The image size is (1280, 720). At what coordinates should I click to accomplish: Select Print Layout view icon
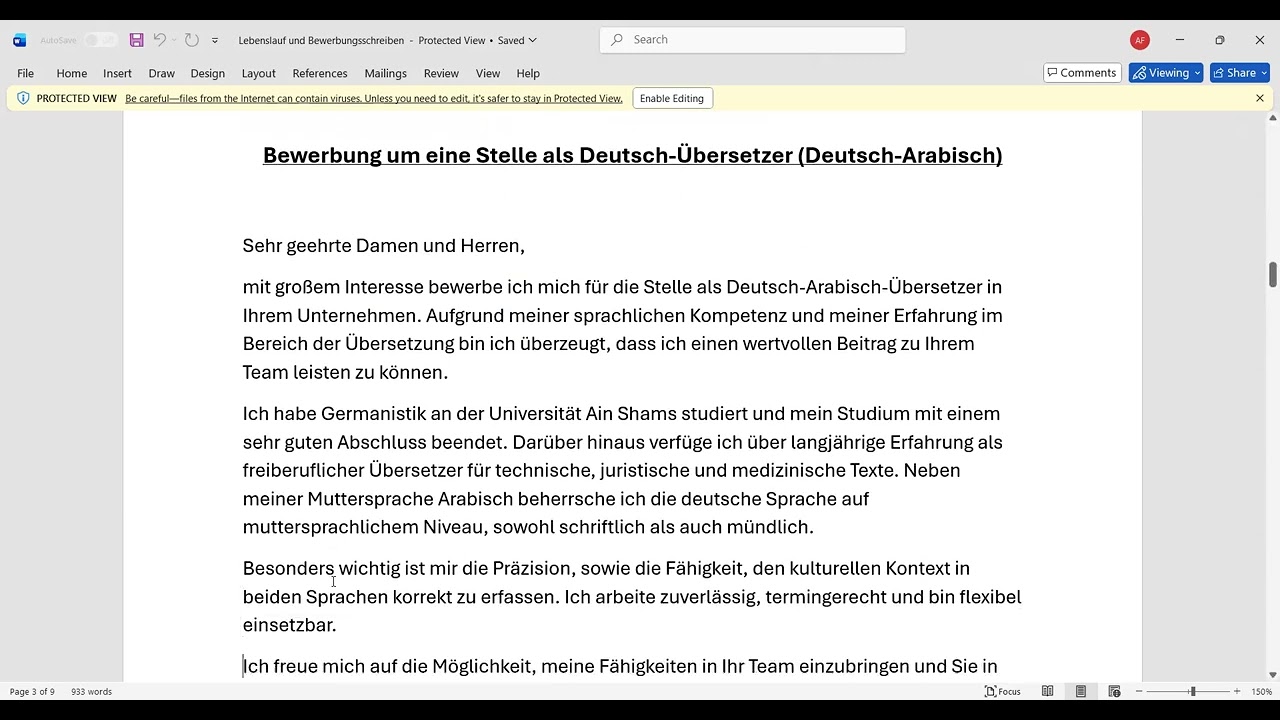click(x=1081, y=691)
